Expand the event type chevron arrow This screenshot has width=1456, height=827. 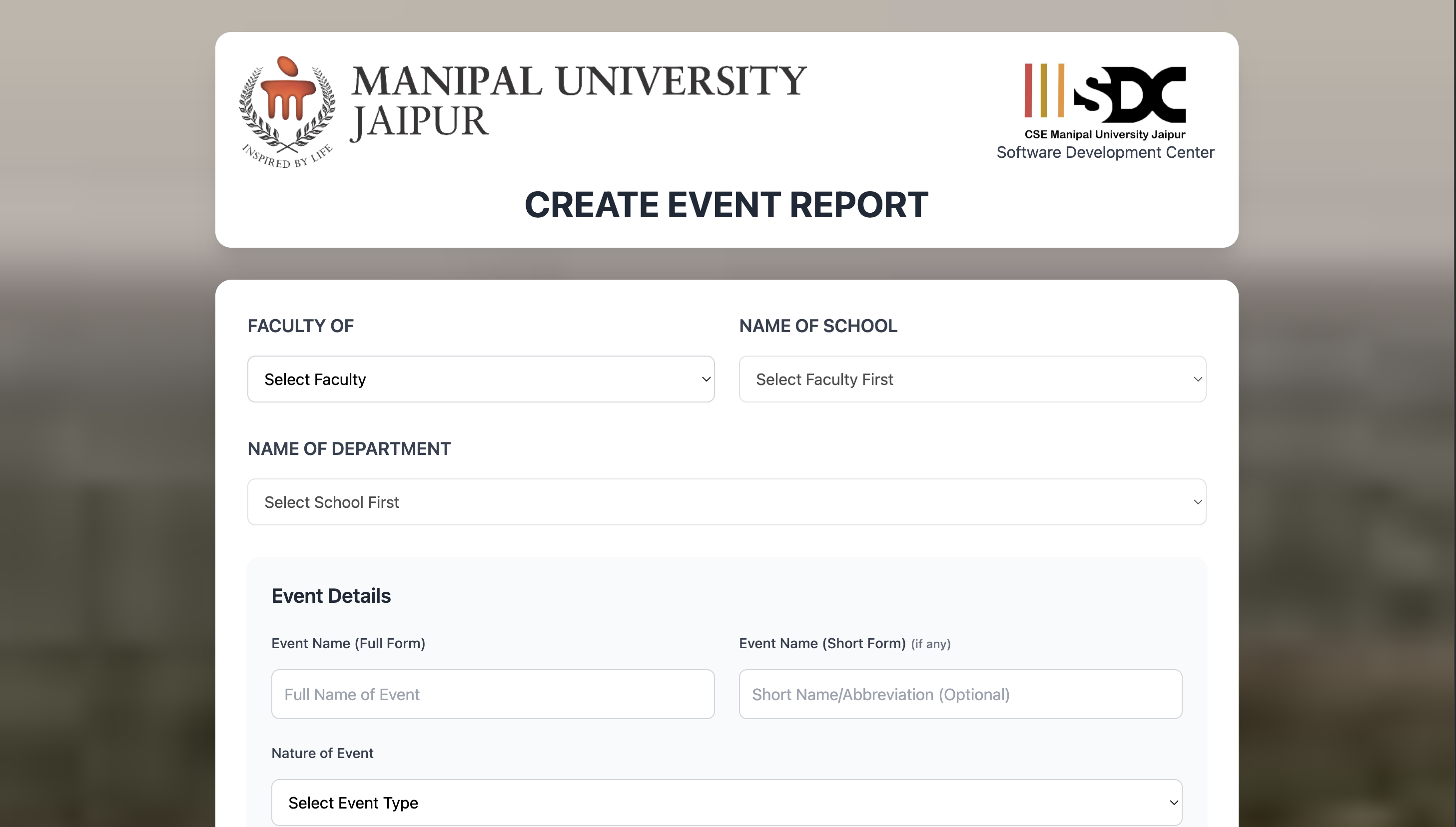click(x=1174, y=802)
